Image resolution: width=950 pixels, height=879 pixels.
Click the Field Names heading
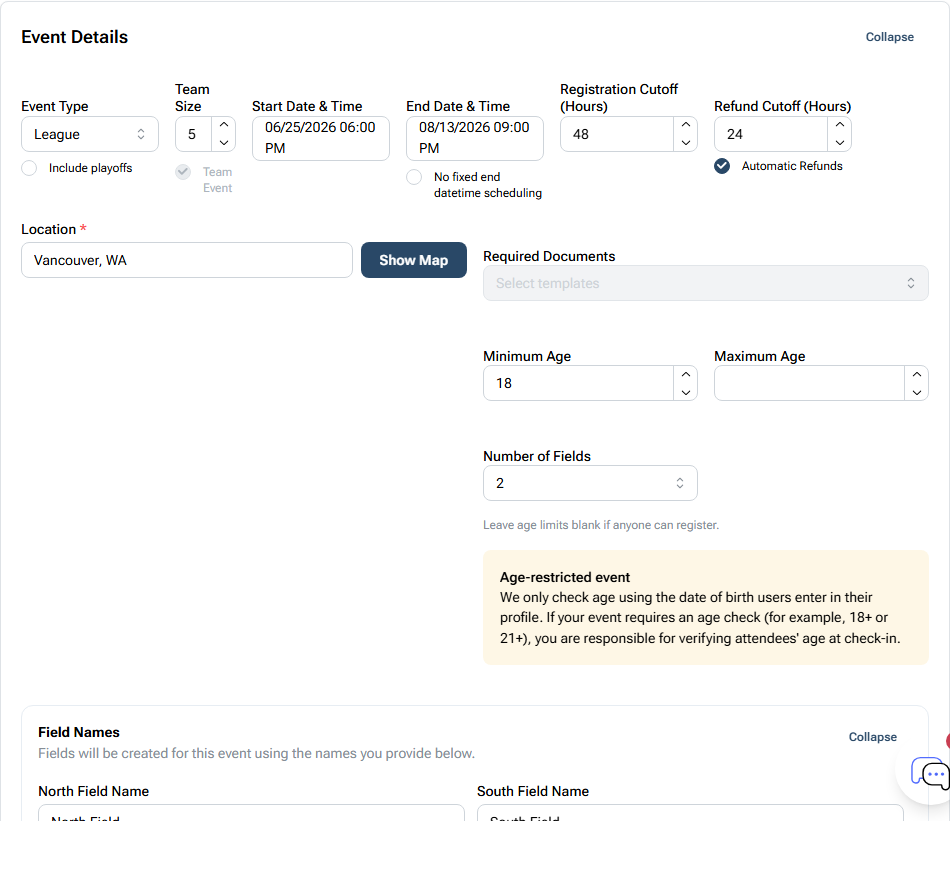point(79,732)
